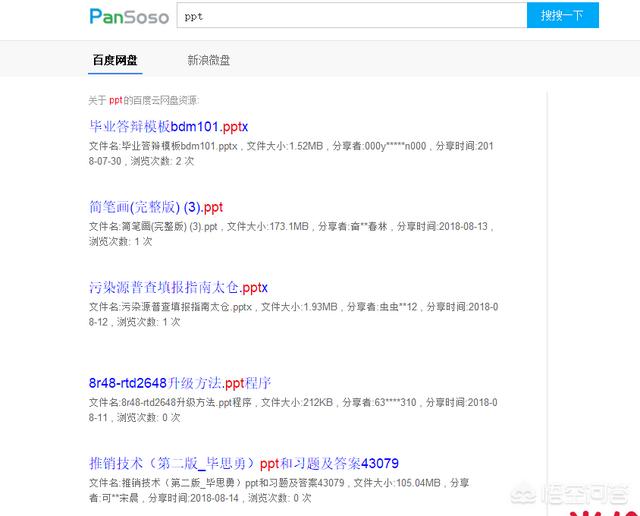The image size is (640, 516).
Task: Click the PanSoso logo
Action: tap(129, 16)
